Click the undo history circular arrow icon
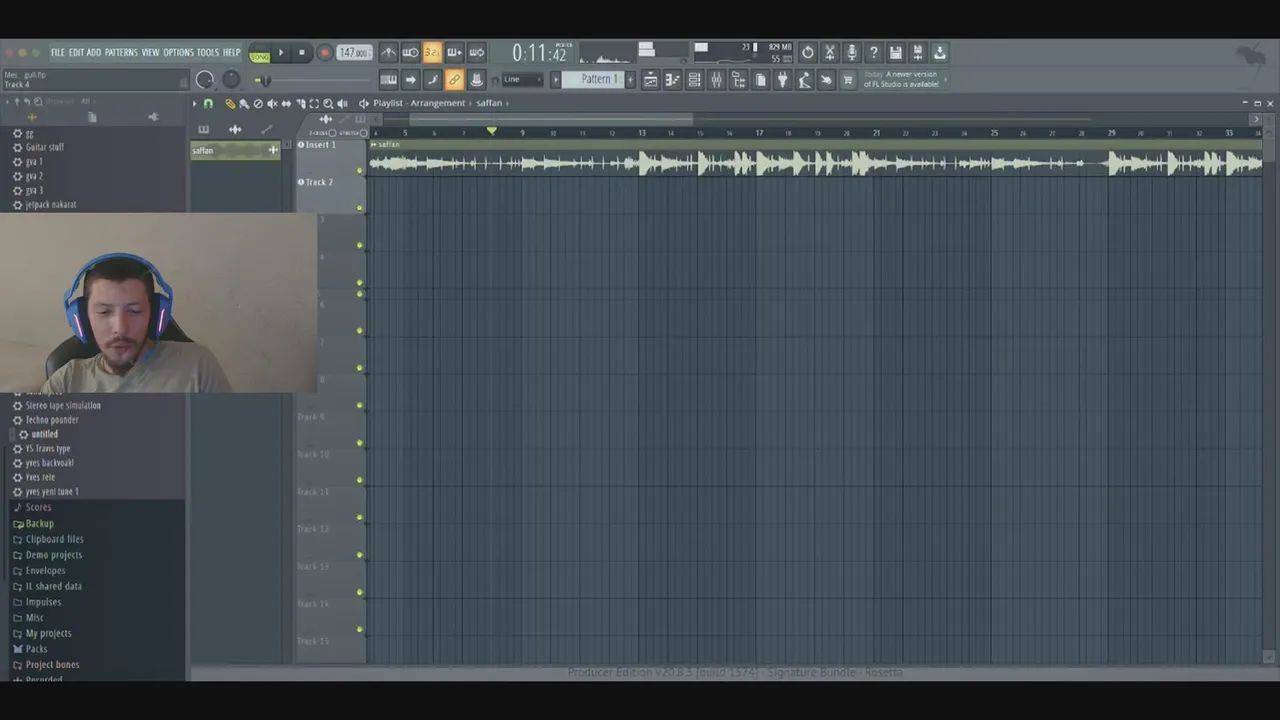The height and width of the screenshot is (720, 1280). click(808, 53)
